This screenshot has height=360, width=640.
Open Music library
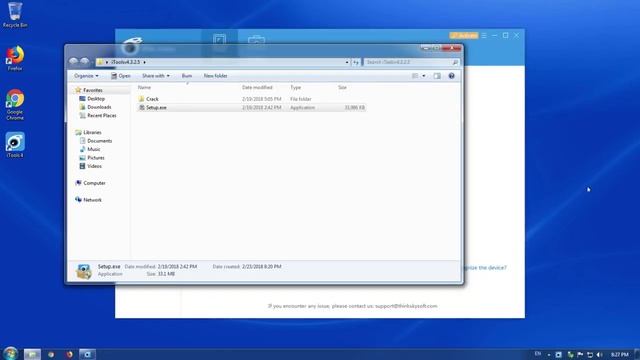pyautogui.click(x=93, y=149)
